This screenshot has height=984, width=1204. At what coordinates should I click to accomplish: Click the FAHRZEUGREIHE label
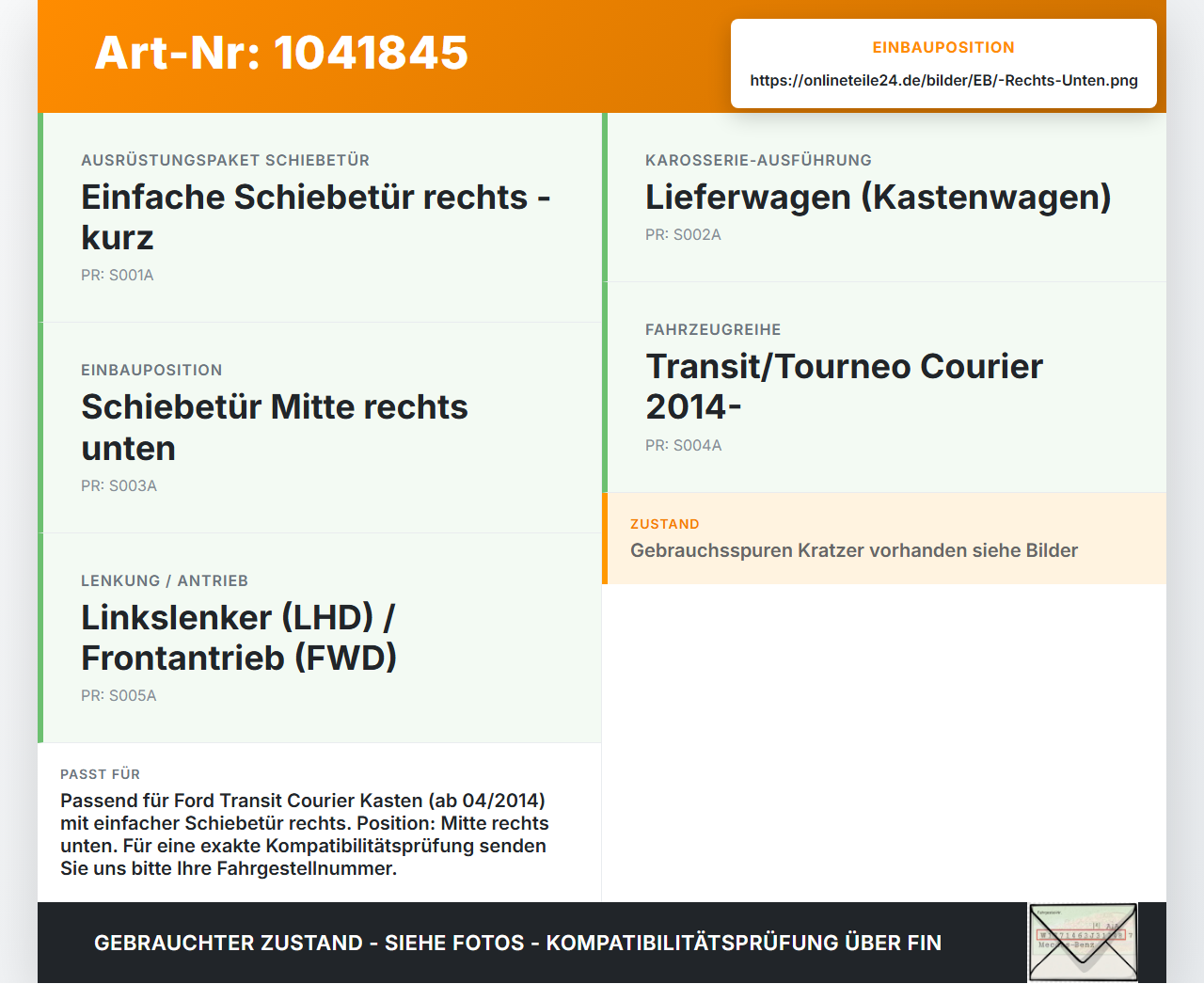click(713, 329)
